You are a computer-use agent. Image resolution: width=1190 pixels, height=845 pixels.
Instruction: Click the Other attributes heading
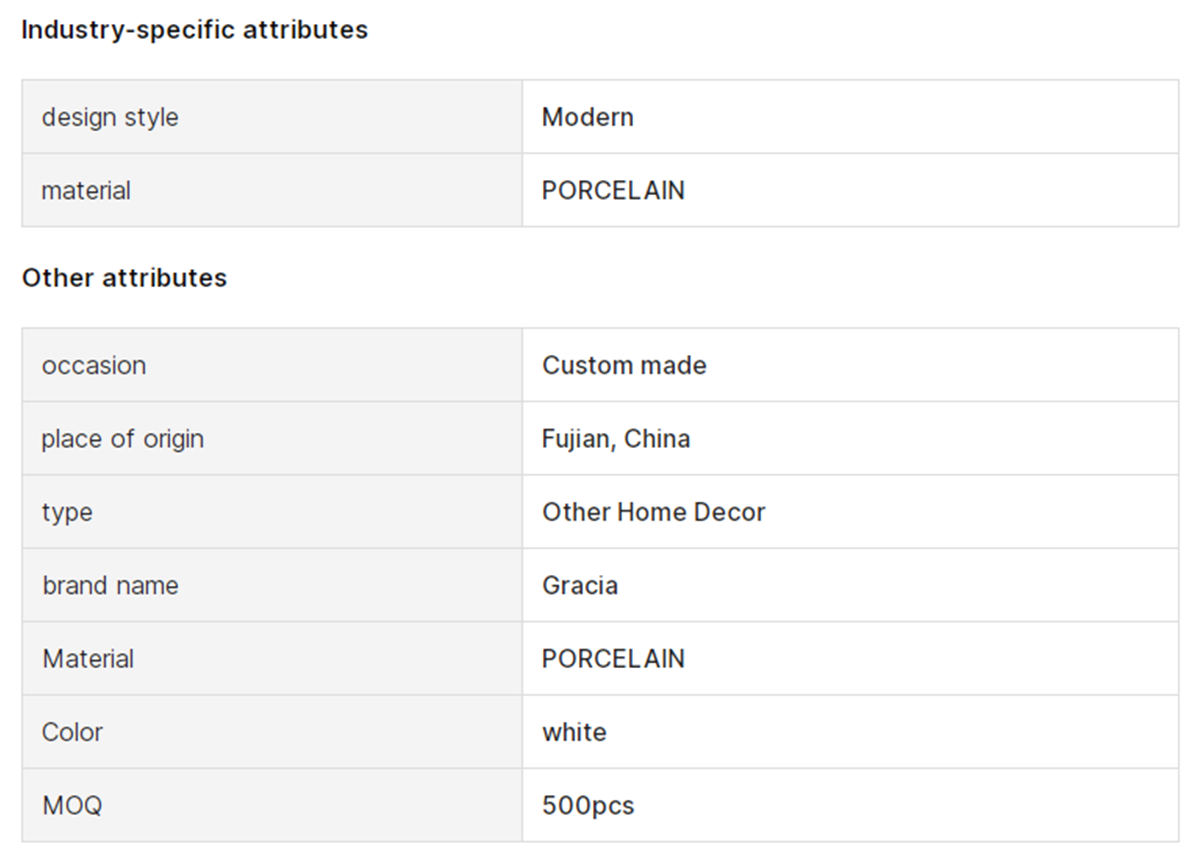coord(124,278)
